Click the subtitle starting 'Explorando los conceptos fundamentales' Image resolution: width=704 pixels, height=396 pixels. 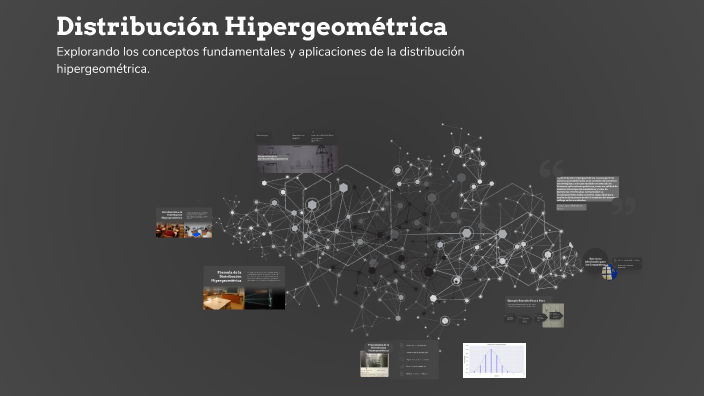(260, 60)
